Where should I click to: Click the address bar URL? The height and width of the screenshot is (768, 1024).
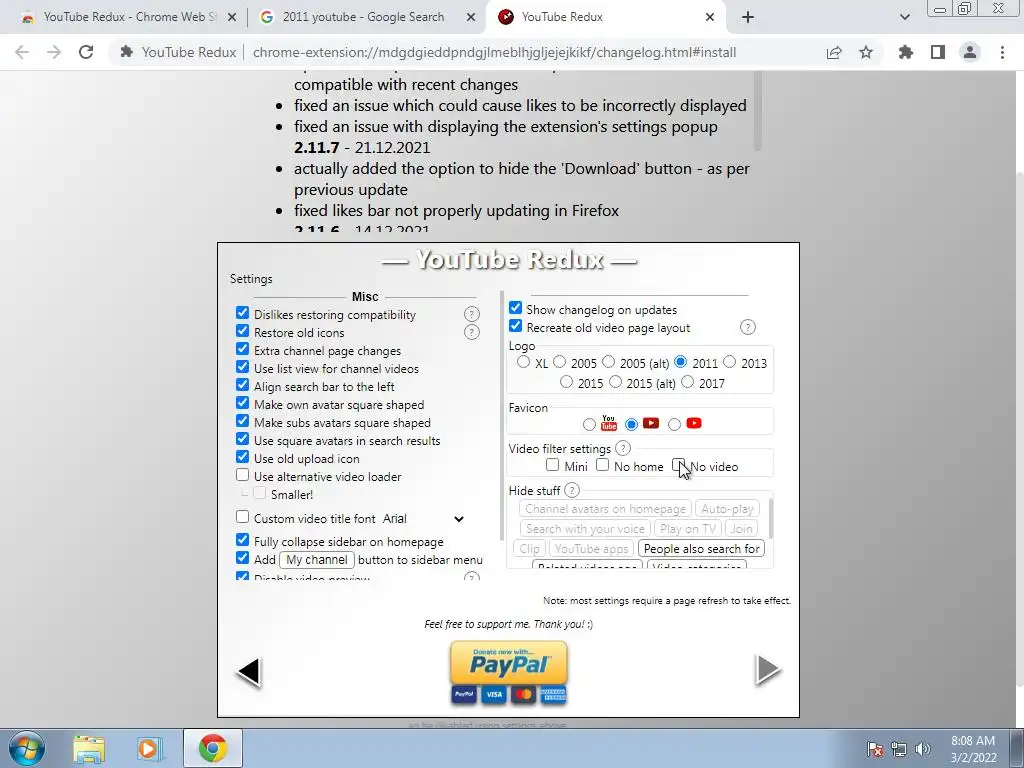[x=494, y=52]
